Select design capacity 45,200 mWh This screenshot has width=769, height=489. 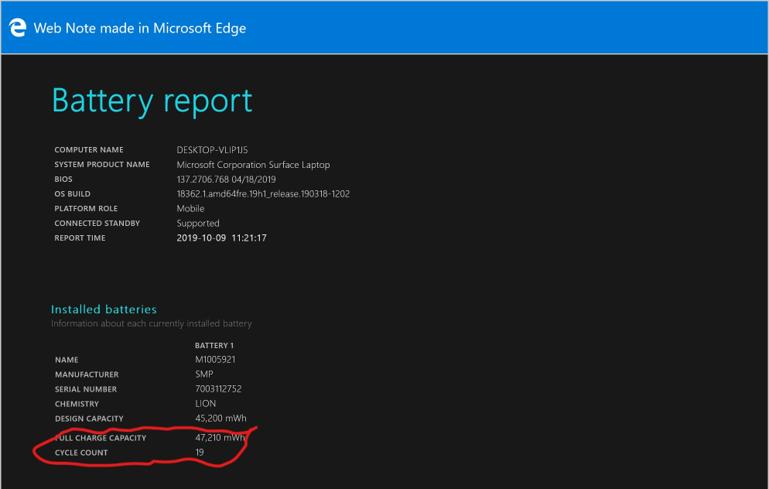pos(221,418)
